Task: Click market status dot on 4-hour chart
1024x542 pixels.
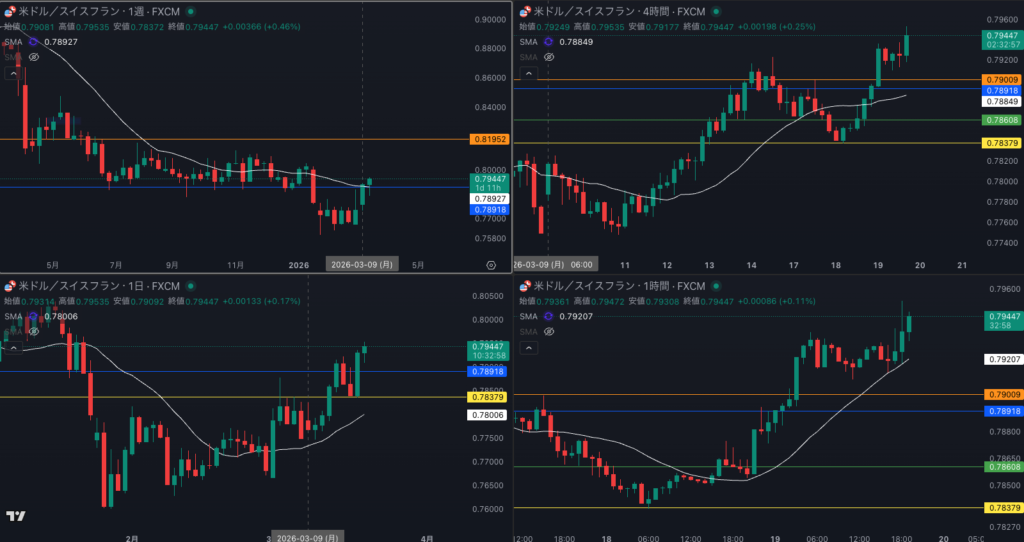Action: [x=716, y=12]
